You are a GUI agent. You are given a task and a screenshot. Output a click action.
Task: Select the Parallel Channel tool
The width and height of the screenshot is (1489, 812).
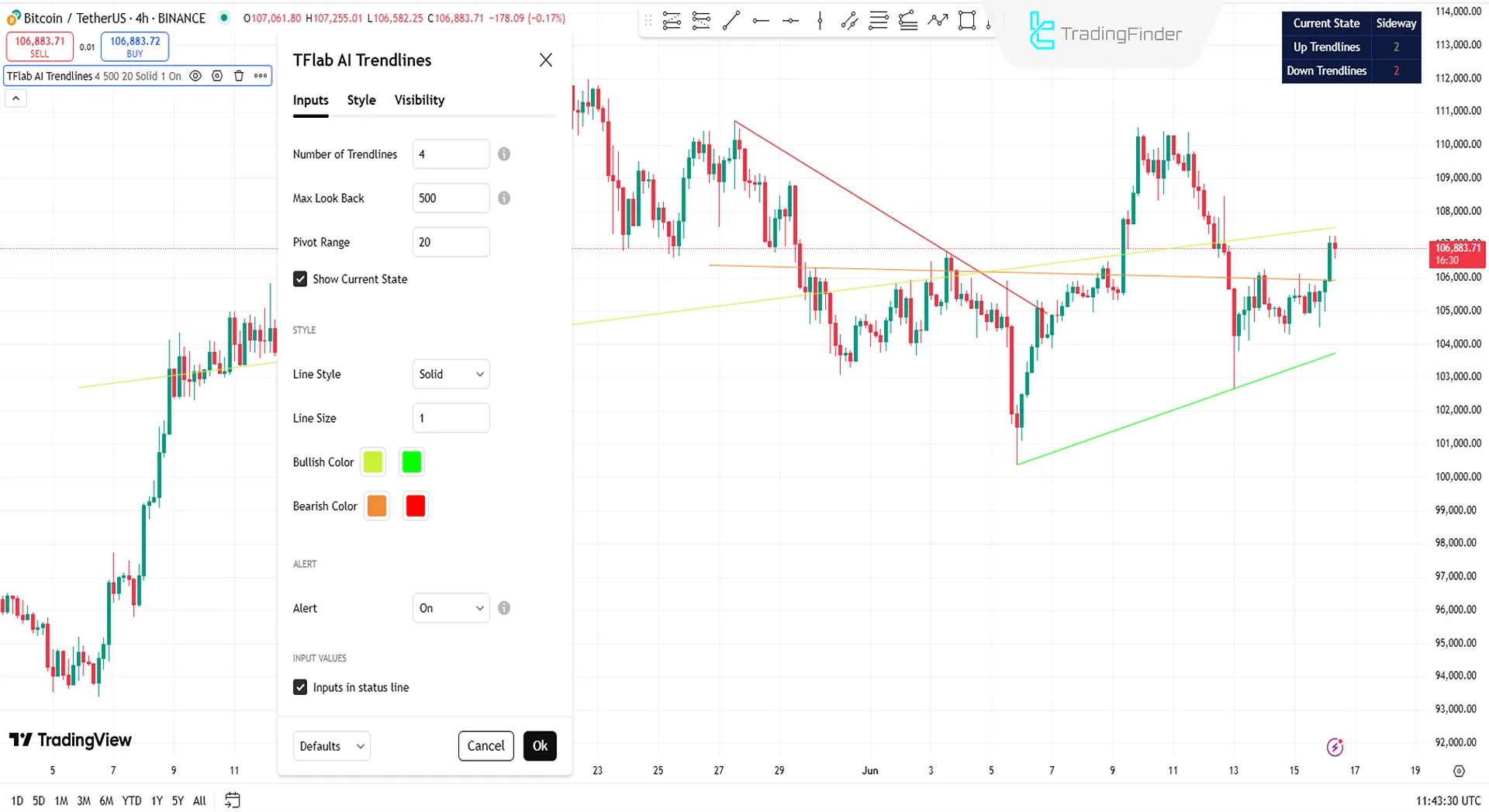[x=849, y=20]
